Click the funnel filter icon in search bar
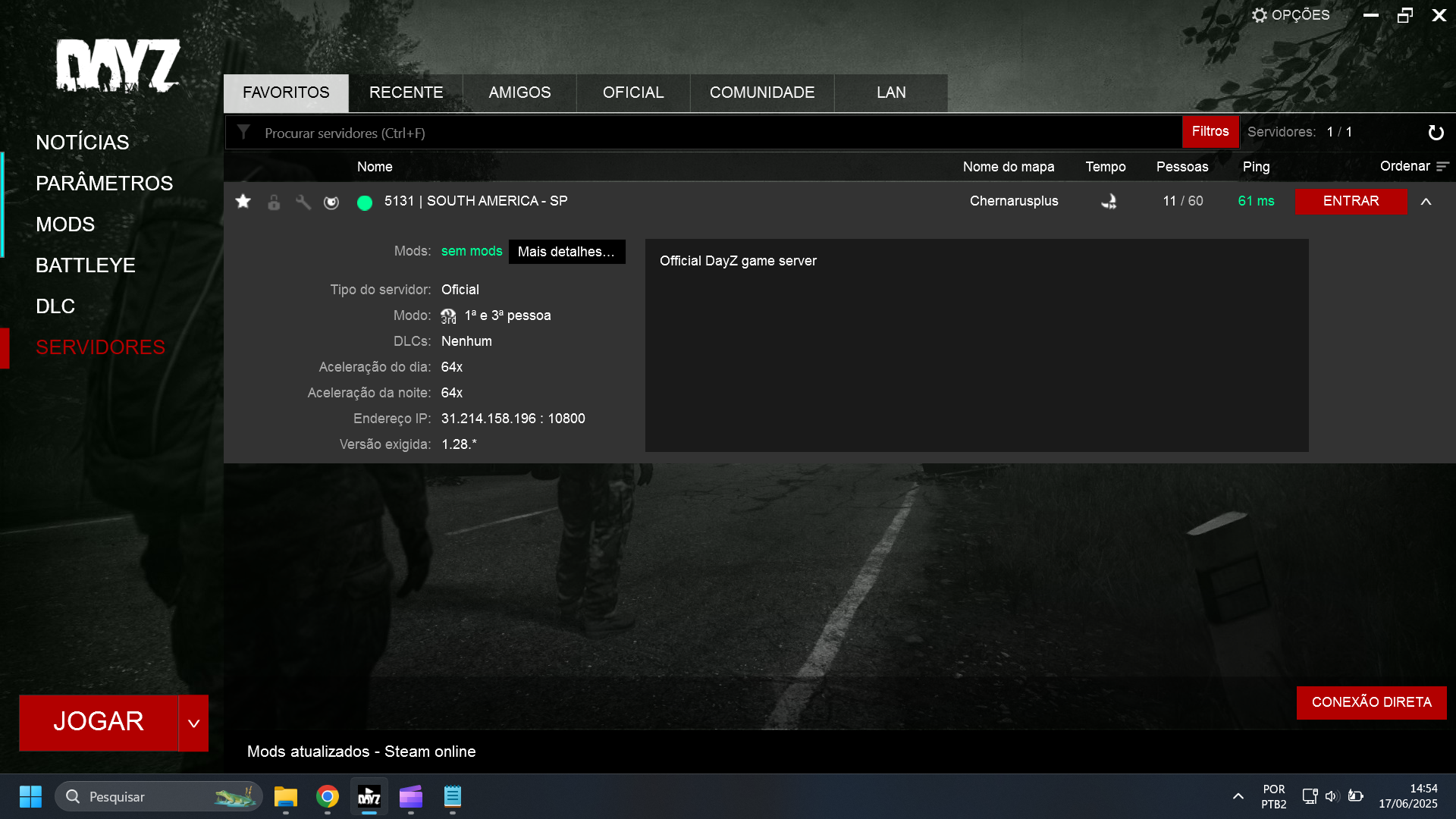This screenshot has height=819, width=1456. point(243,132)
